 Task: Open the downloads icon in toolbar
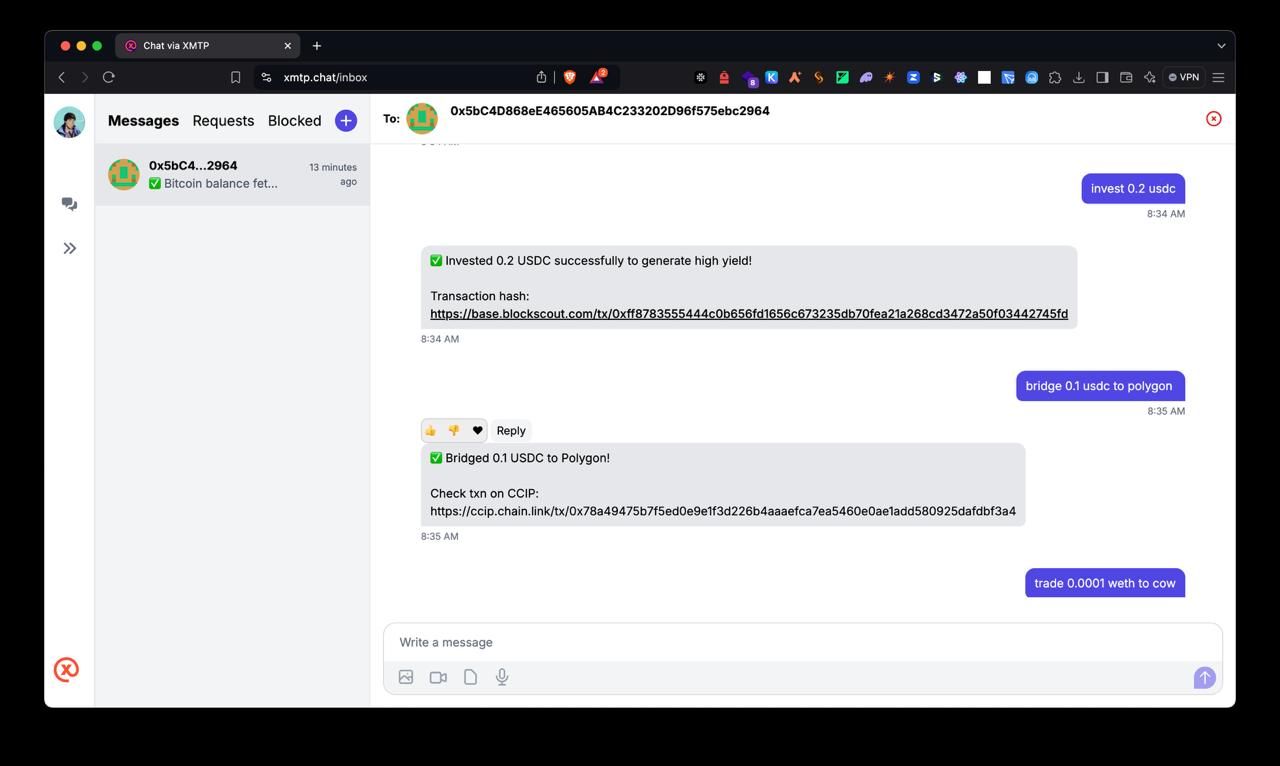point(1079,77)
